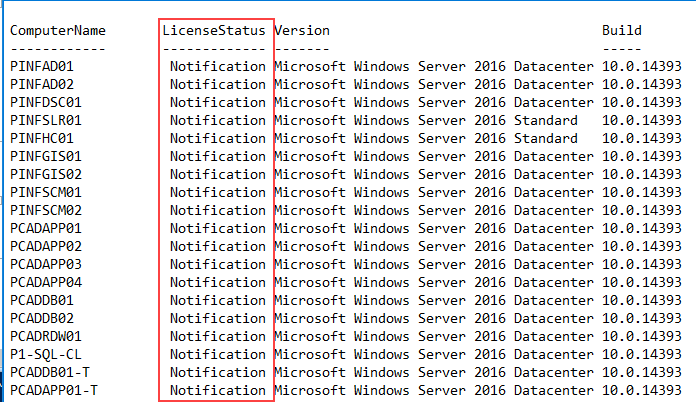Click computer name PINFSLR01
This screenshot has height=402, width=696.
click(46, 120)
